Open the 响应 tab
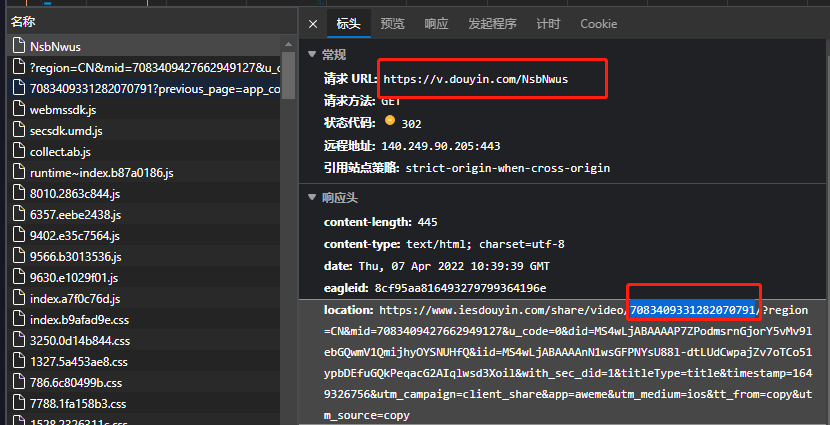The image size is (830, 425). pyautogui.click(x=436, y=24)
